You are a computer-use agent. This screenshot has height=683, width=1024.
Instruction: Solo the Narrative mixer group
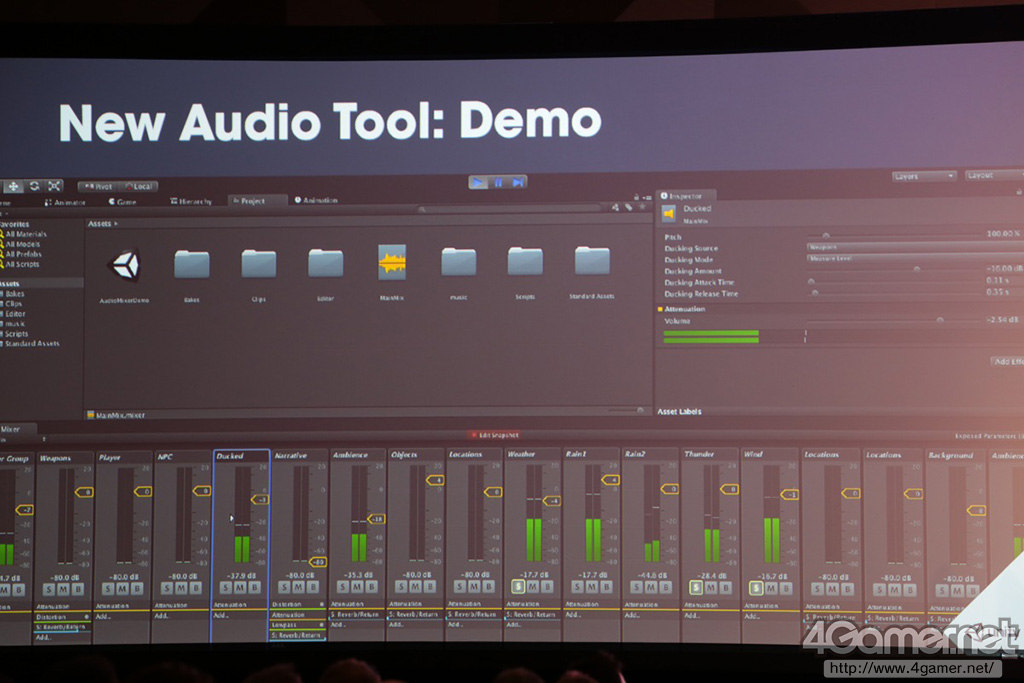284,587
